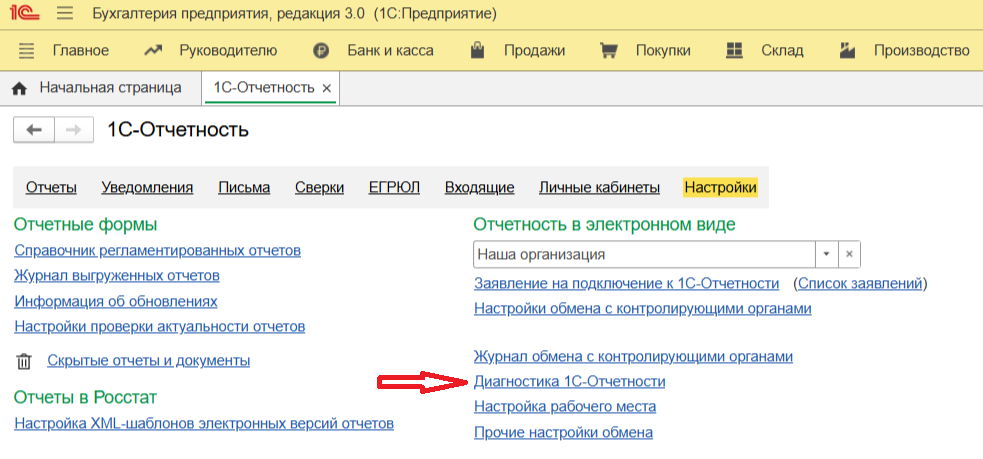
Task: Click the trash bin icon
Action: [25, 361]
